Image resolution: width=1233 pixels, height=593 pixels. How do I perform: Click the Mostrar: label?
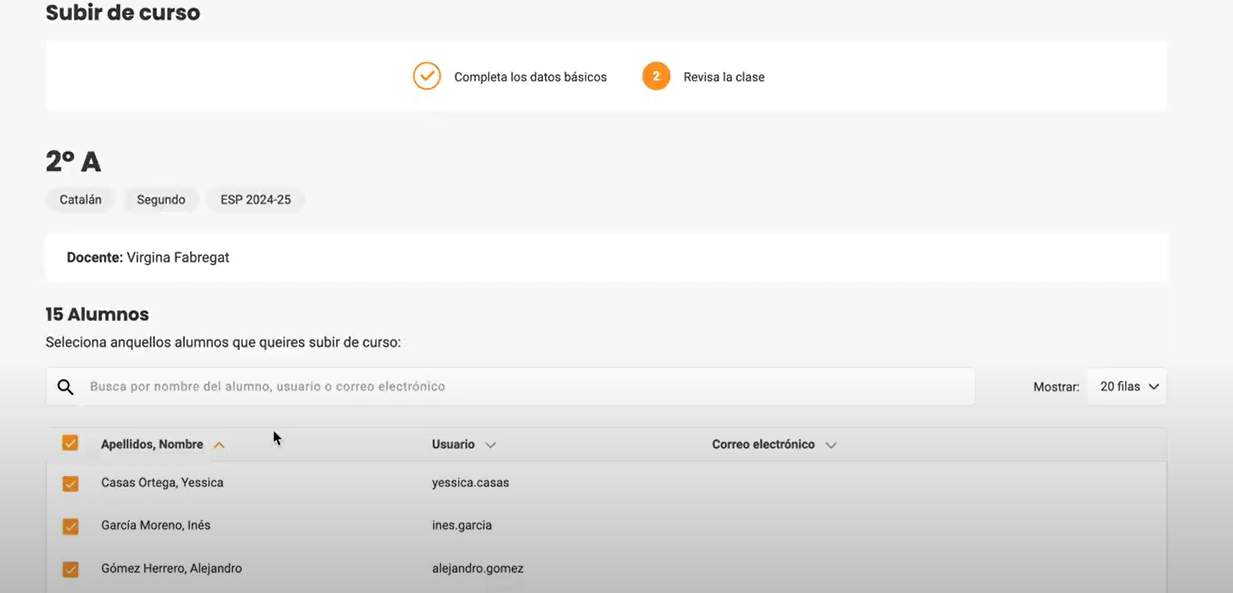coord(1056,387)
